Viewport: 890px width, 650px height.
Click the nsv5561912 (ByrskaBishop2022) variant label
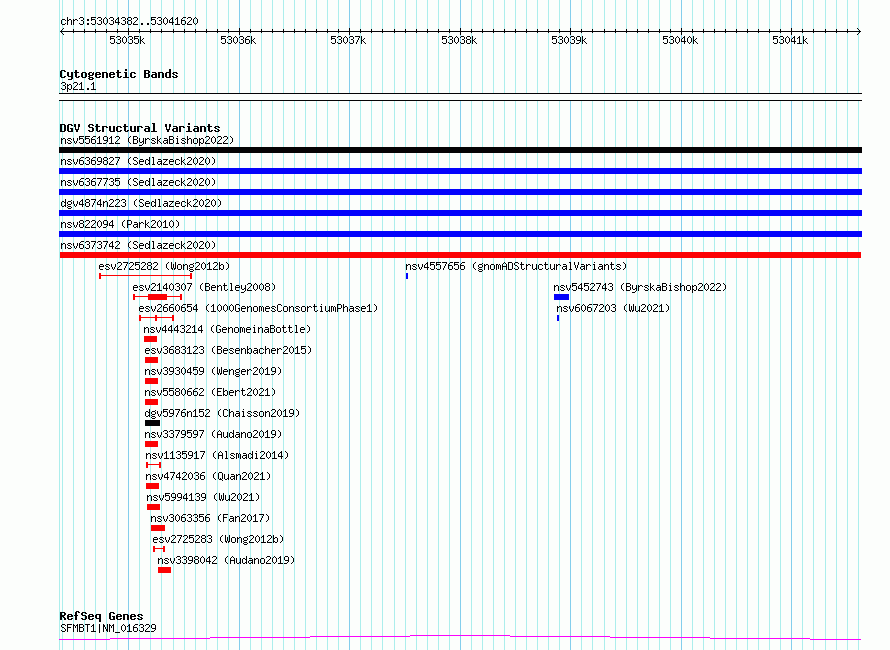pos(147,140)
